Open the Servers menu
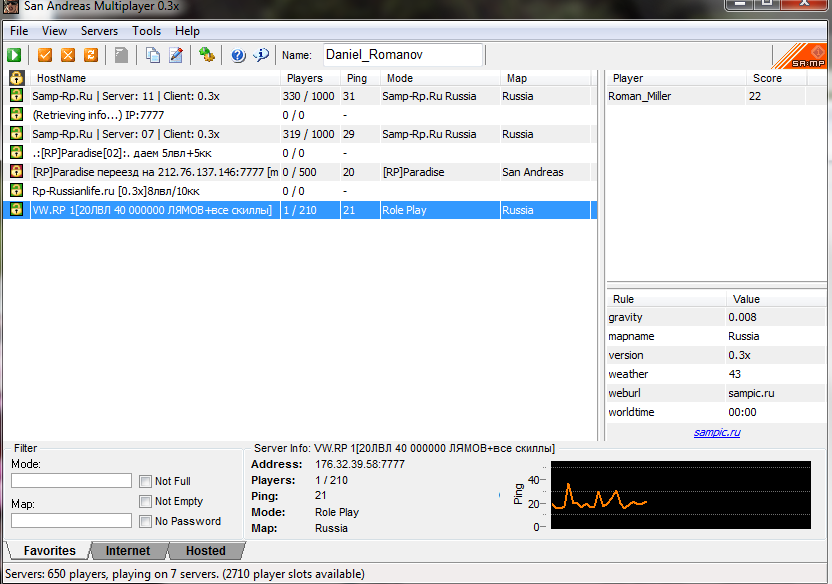832x584 pixels. click(99, 31)
